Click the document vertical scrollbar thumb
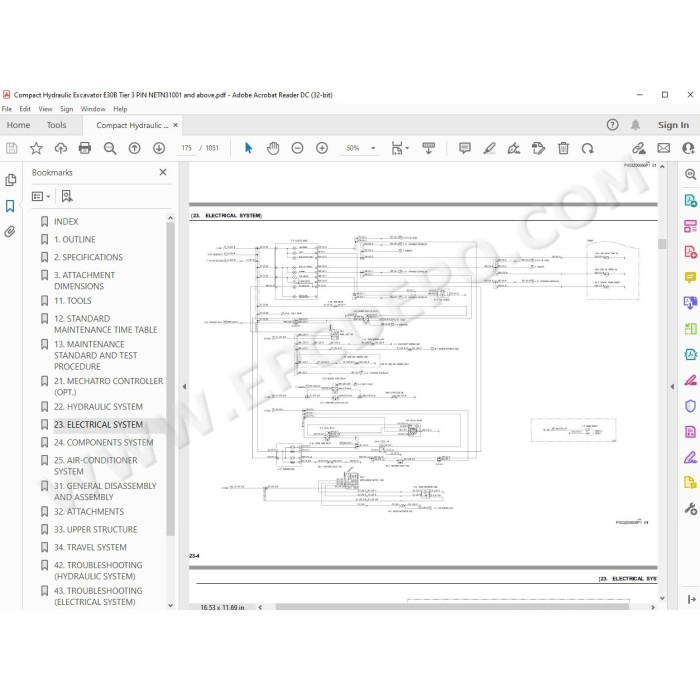Viewport: 700px width, 700px height. (662, 244)
